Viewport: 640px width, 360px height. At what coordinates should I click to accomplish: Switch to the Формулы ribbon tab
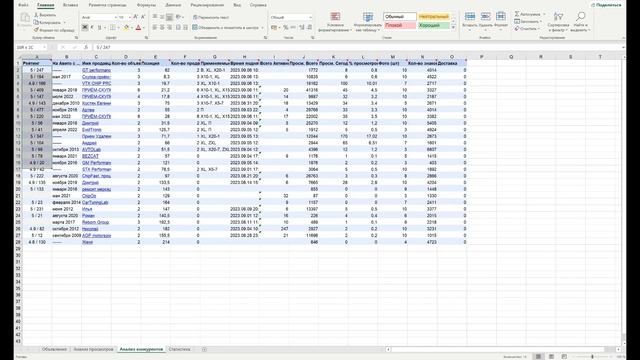(x=146, y=5)
